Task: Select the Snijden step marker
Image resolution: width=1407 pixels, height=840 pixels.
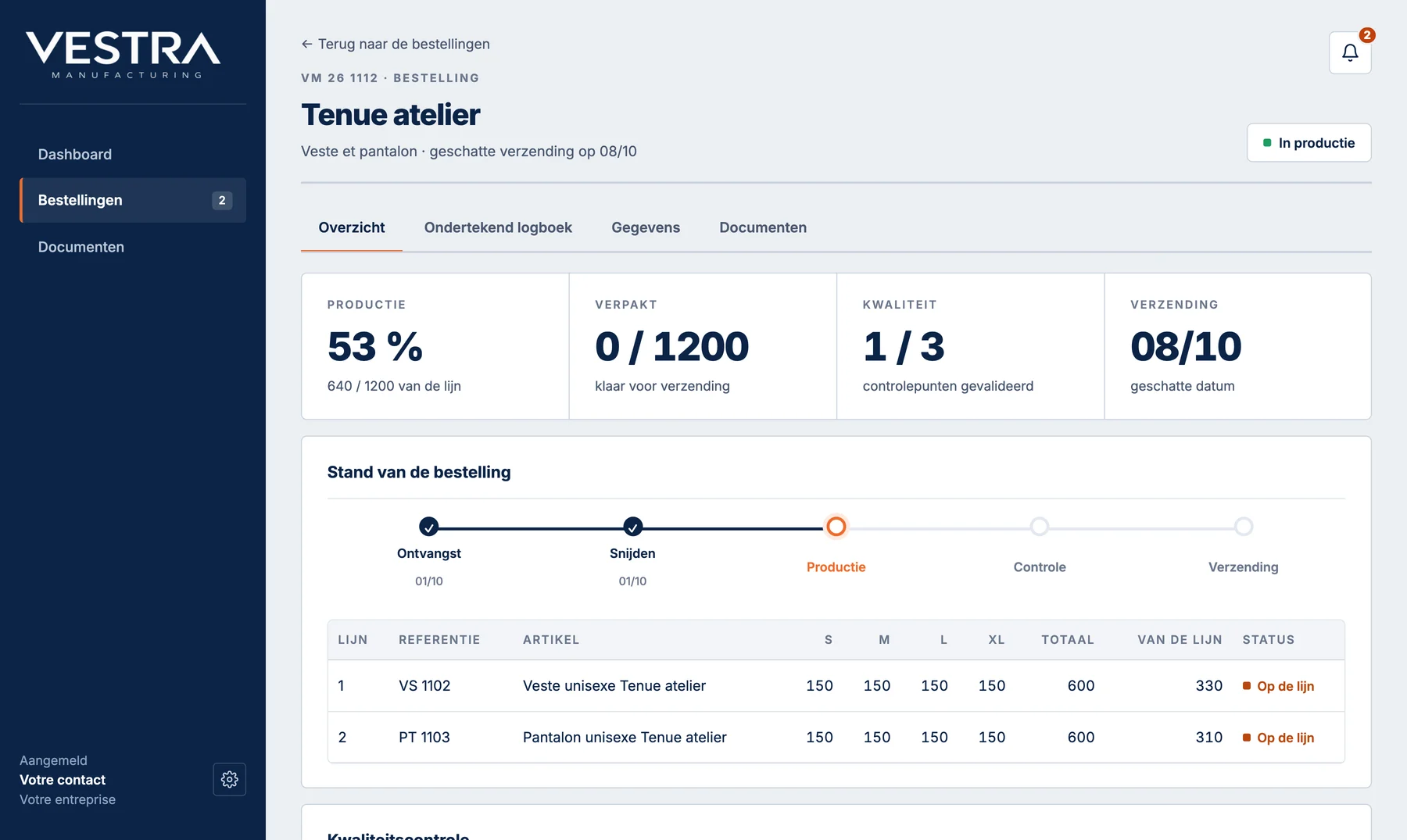Action: click(x=632, y=527)
